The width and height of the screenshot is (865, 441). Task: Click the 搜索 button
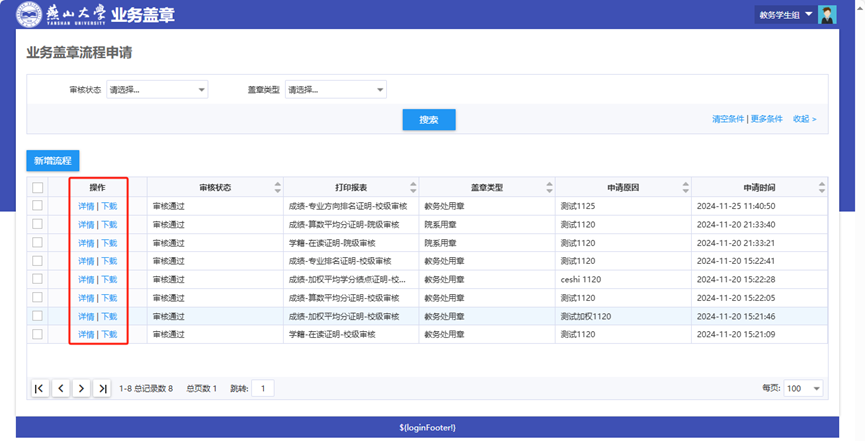(429, 120)
